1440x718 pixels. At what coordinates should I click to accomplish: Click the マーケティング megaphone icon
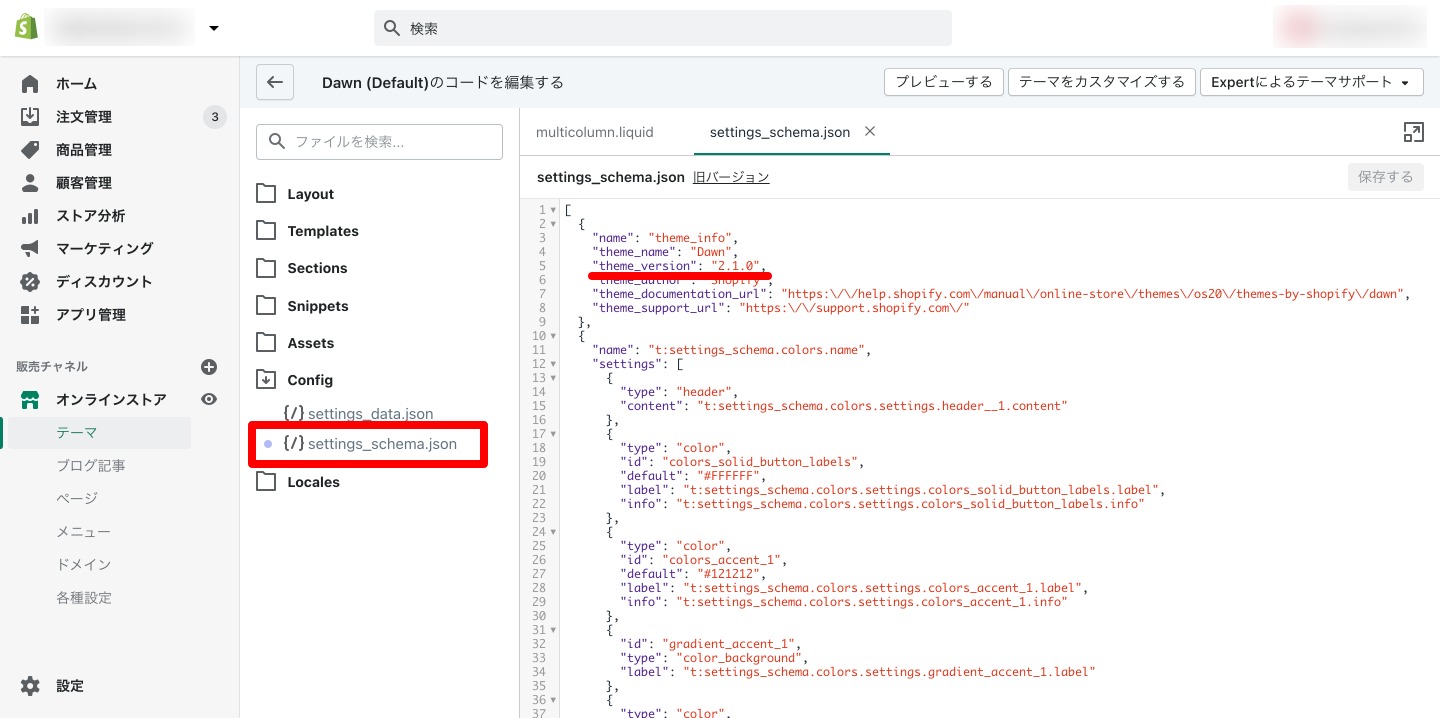click(30, 248)
